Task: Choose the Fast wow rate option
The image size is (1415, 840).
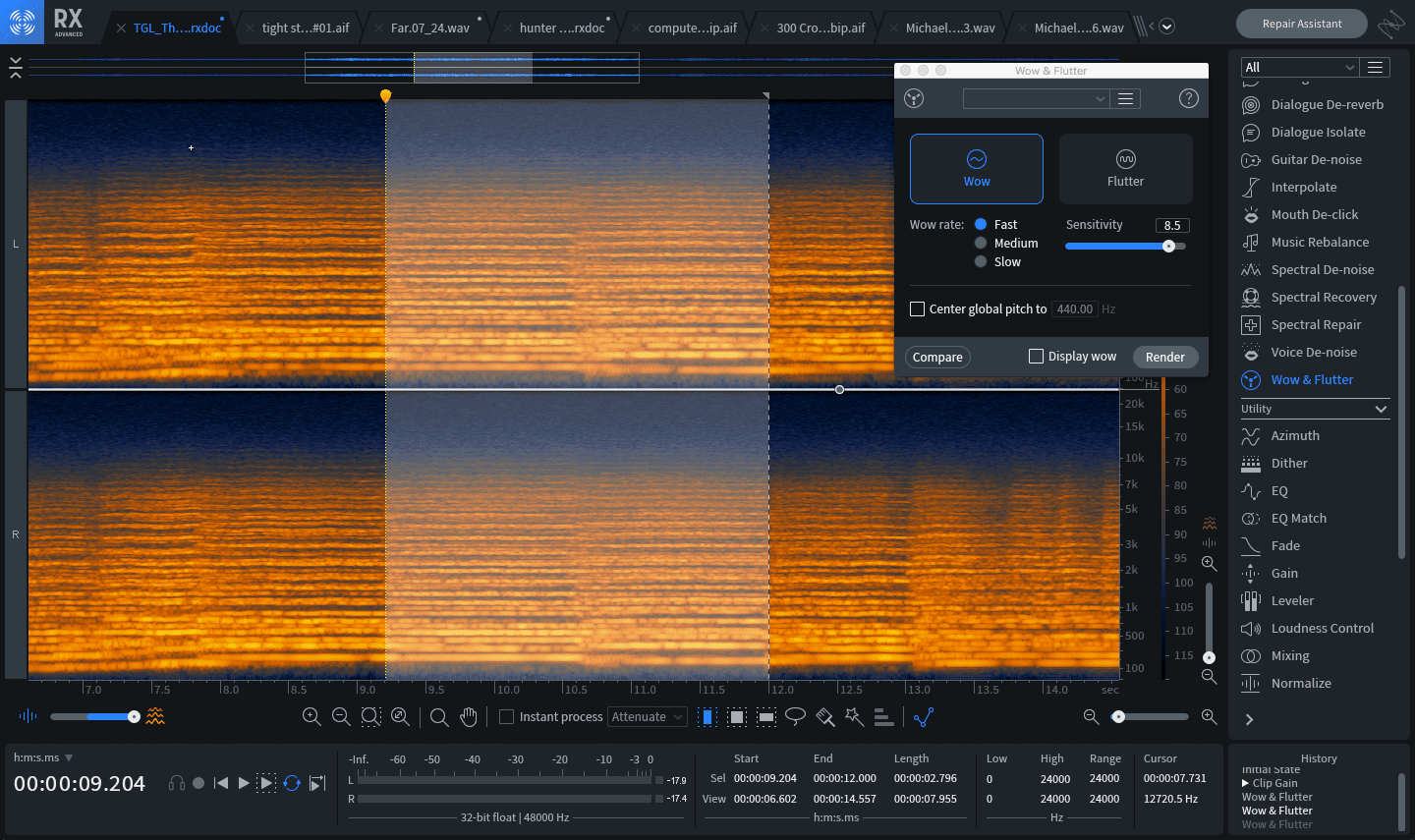Action: tap(981, 224)
